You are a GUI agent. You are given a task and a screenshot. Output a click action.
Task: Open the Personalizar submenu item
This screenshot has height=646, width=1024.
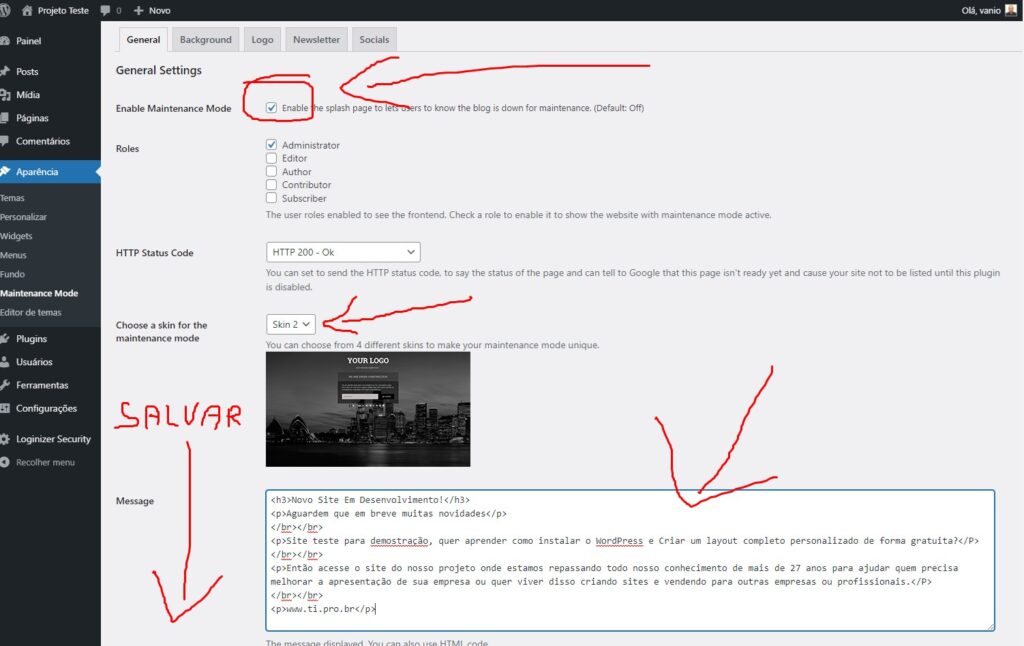[x=24, y=217]
